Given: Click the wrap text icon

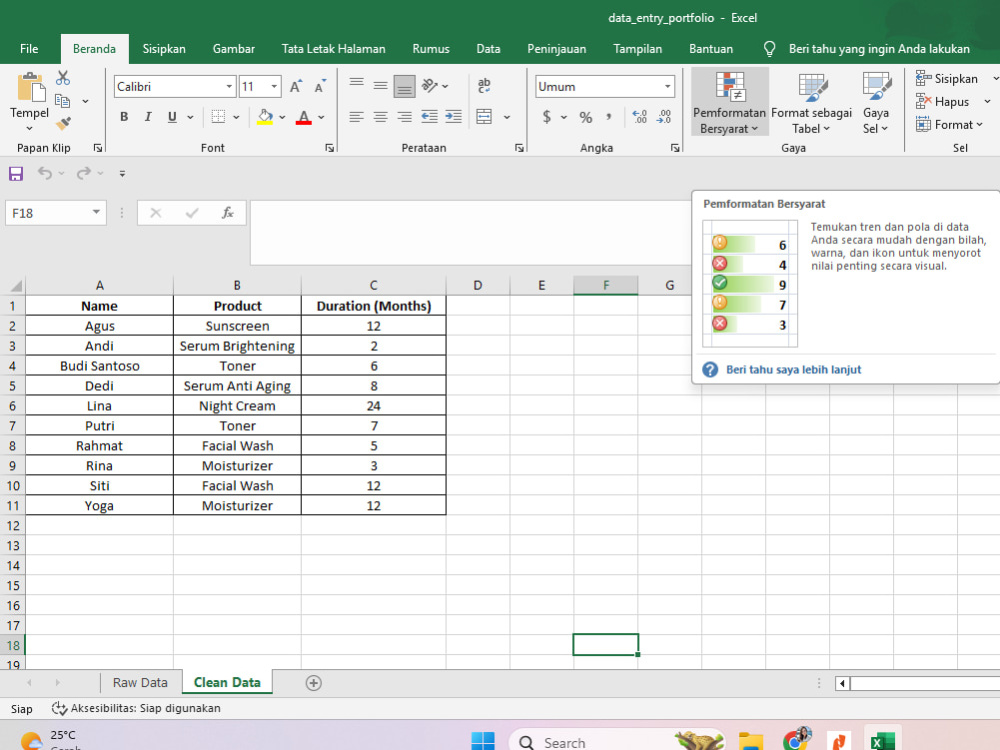Looking at the screenshot, I should (x=484, y=85).
